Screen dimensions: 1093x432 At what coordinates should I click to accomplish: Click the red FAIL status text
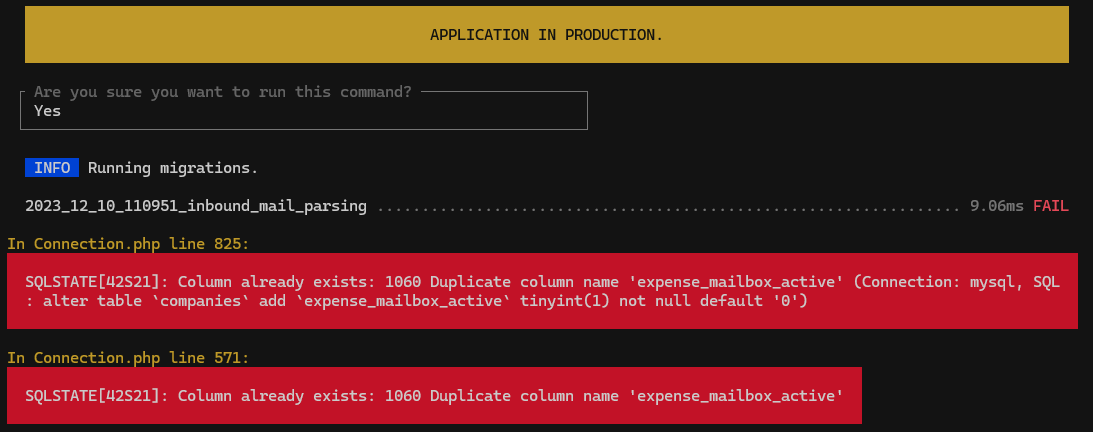(1050, 206)
